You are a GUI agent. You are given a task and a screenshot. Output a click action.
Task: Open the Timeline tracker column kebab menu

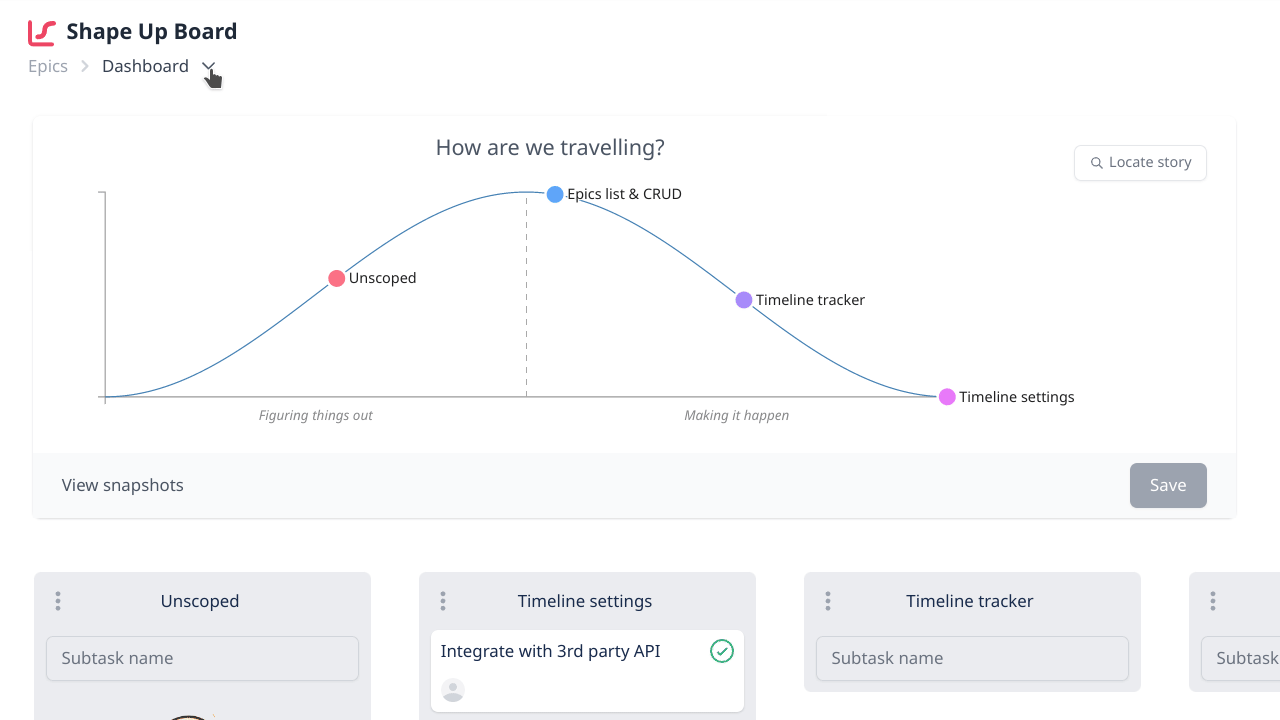(828, 601)
